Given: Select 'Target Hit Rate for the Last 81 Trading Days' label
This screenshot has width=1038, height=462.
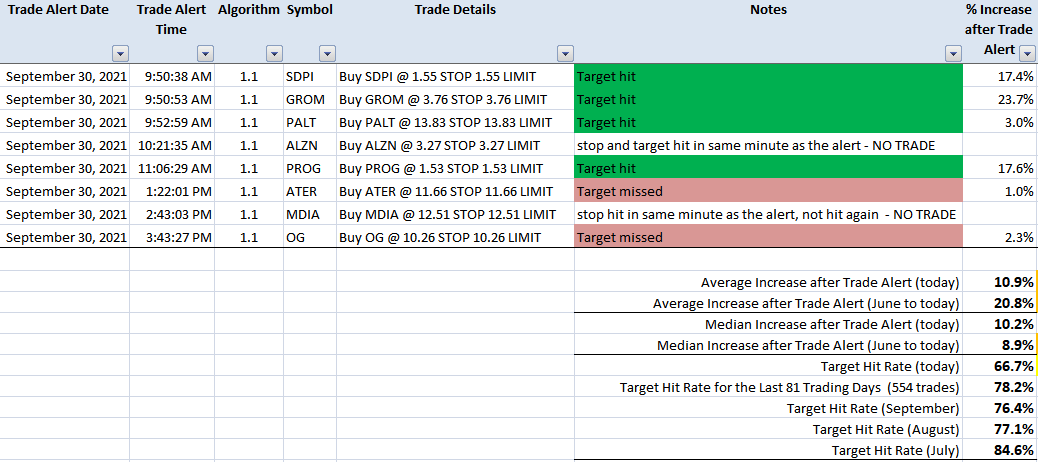Looking at the screenshot, I should pyautogui.click(x=790, y=387).
